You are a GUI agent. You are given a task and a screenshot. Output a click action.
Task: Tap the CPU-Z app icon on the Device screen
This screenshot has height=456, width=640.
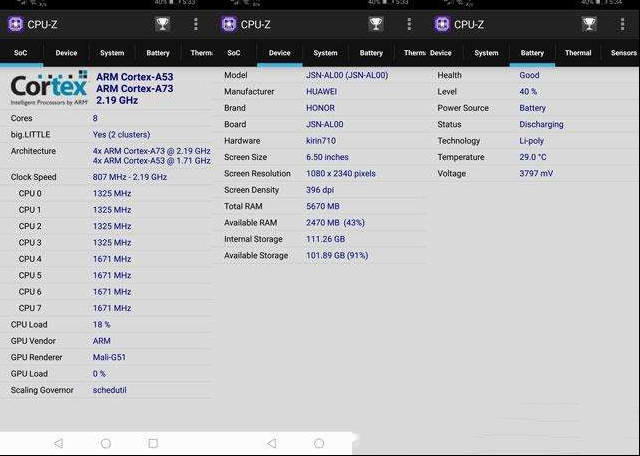229,24
